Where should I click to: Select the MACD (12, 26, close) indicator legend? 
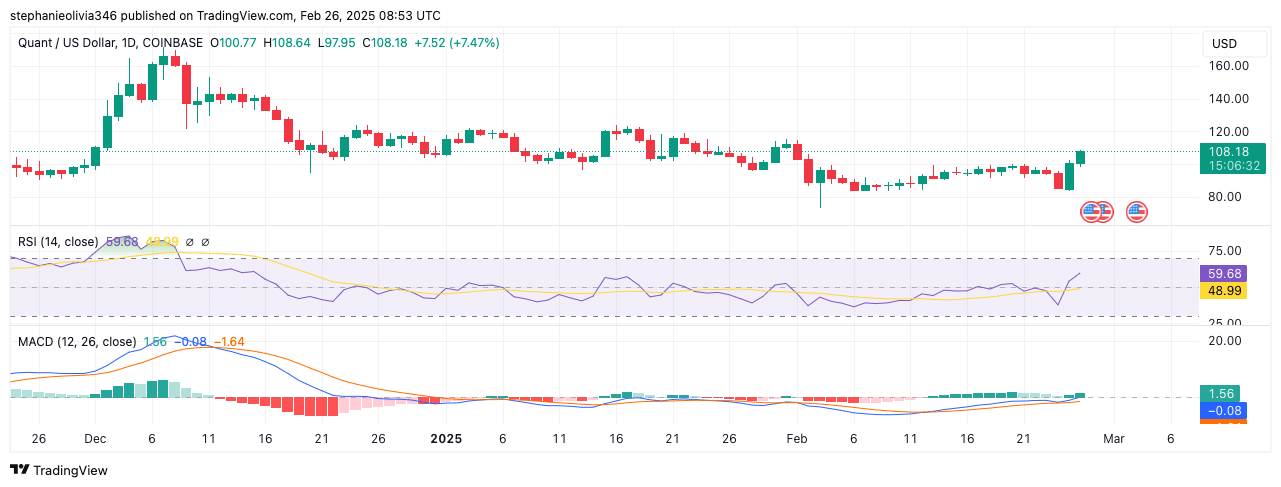pyautogui.click(x=76, y=342)
